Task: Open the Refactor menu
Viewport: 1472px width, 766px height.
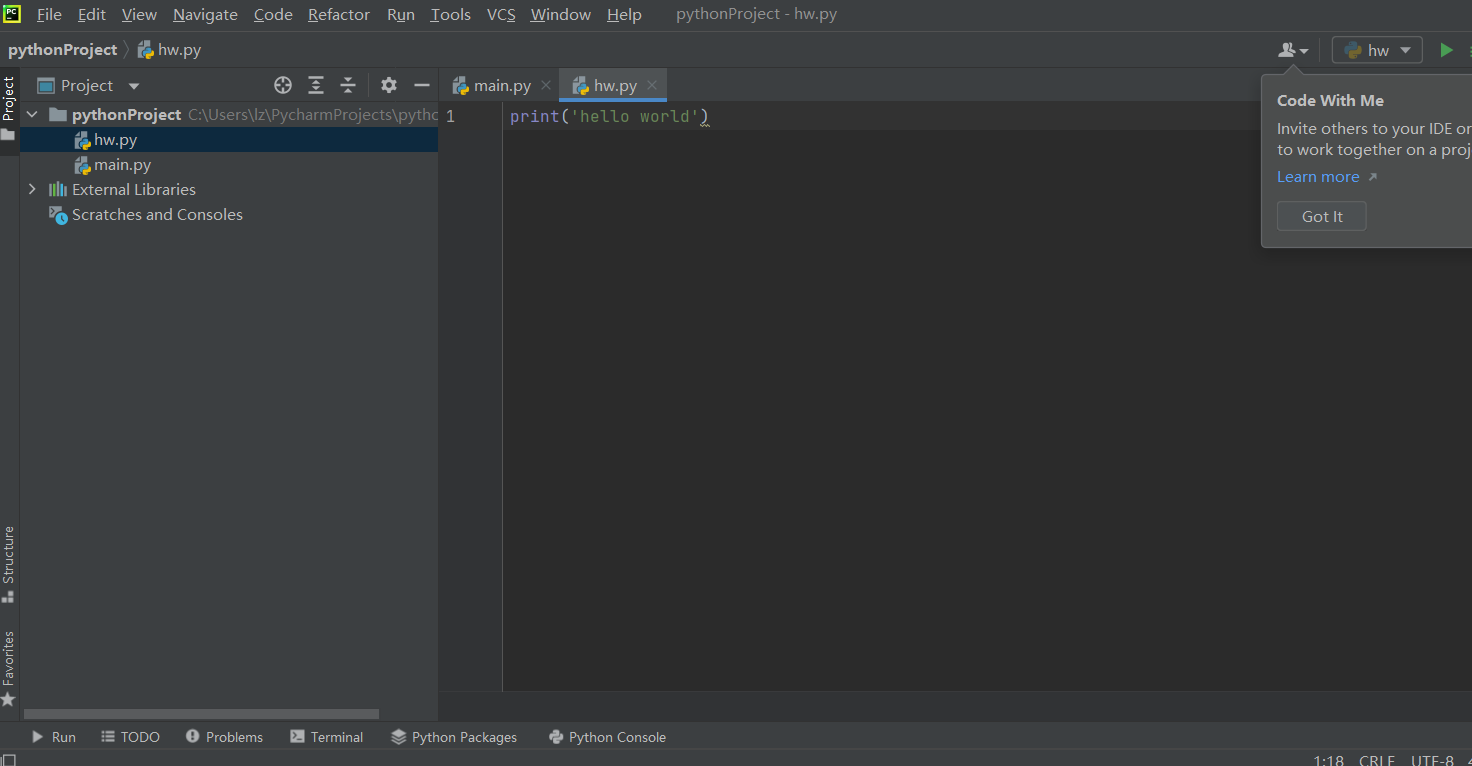Action: coord(339,15)
